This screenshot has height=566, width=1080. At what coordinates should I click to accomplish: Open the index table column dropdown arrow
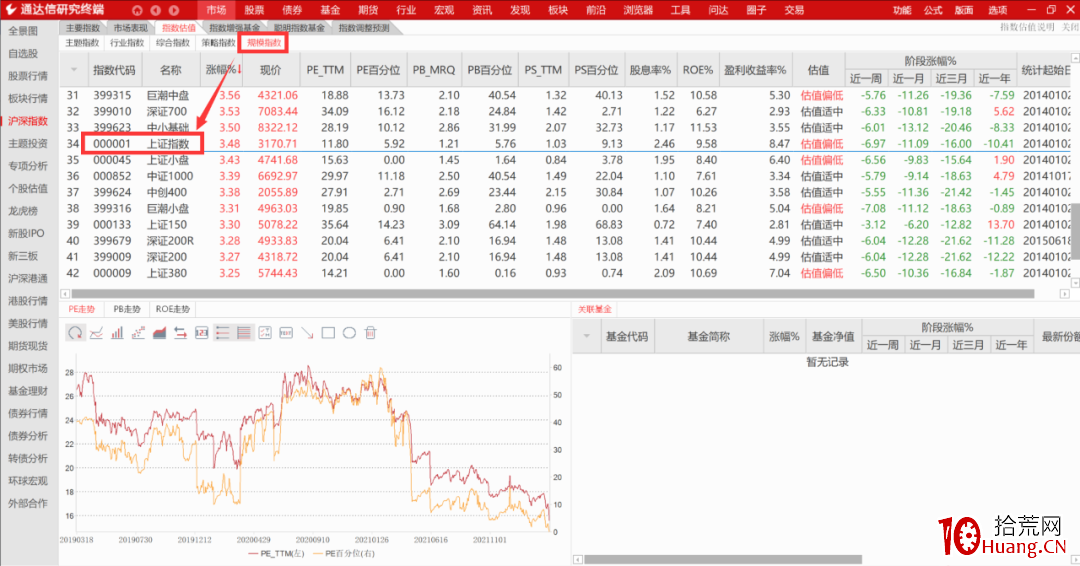point(74,70)
